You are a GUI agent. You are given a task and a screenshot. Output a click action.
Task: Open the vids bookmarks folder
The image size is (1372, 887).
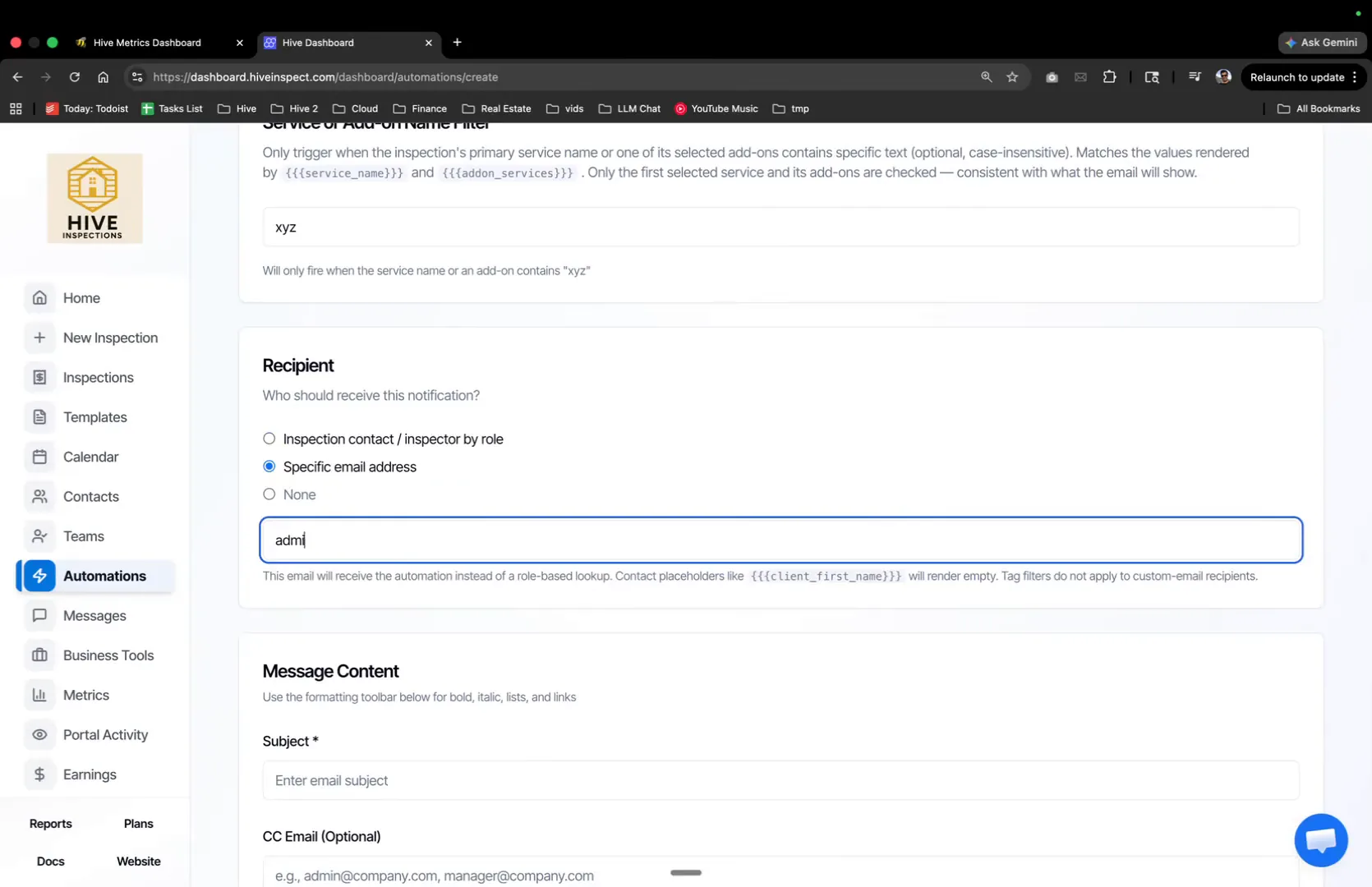(564, 108)
